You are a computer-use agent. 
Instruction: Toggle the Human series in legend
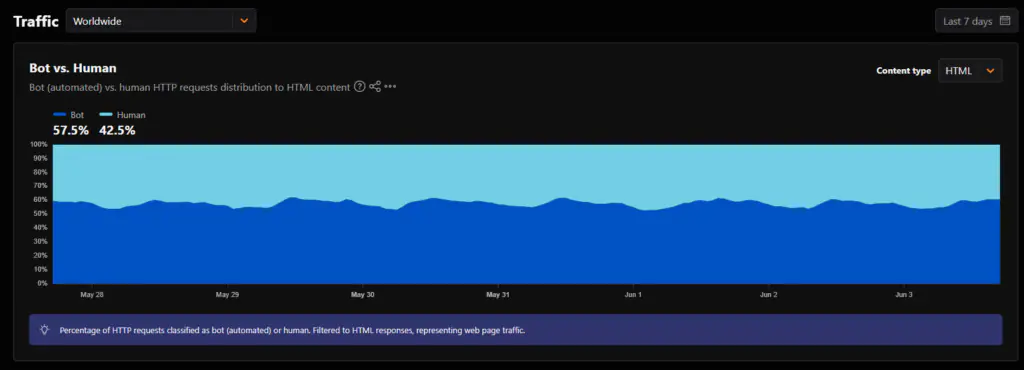(x=122, y=115)
